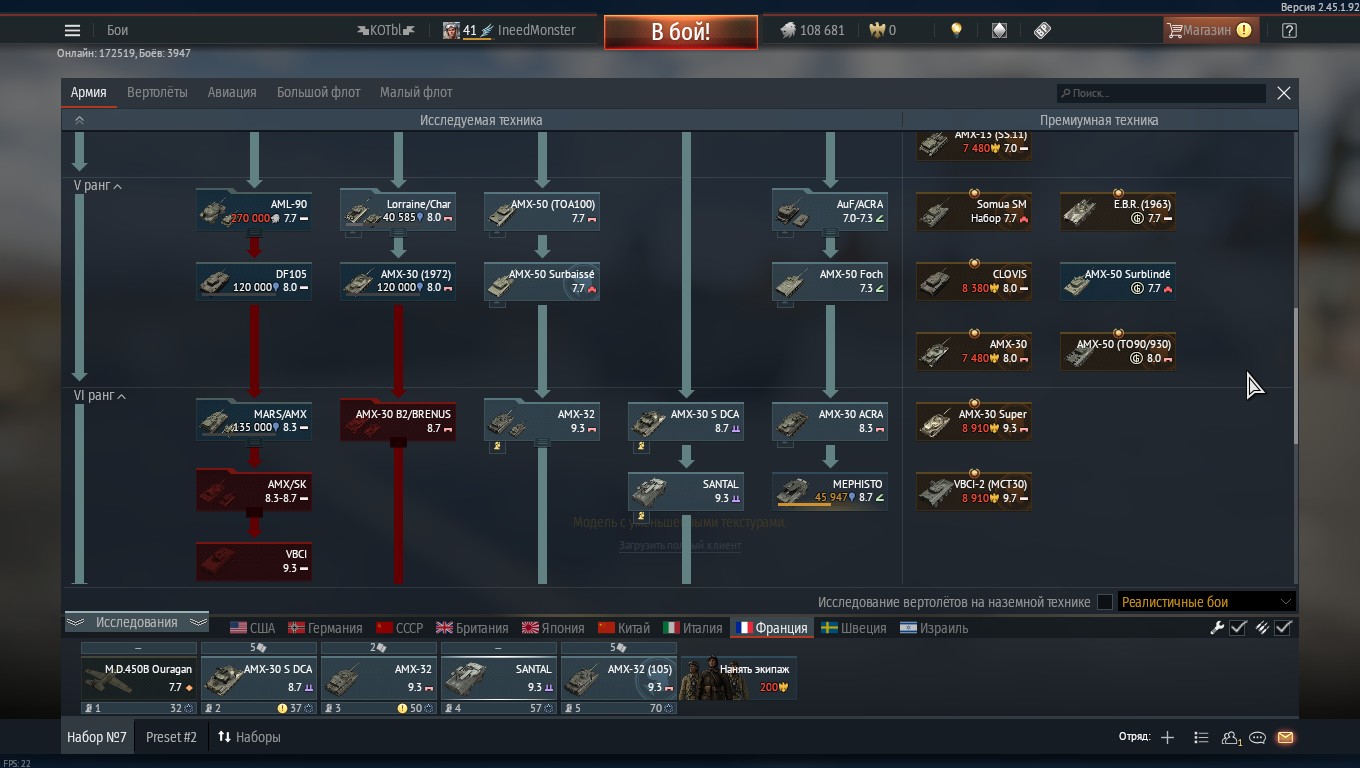Open the player avatar for IneedMonster
This screenshot has height=768, width=1360.
click(452, 30)
